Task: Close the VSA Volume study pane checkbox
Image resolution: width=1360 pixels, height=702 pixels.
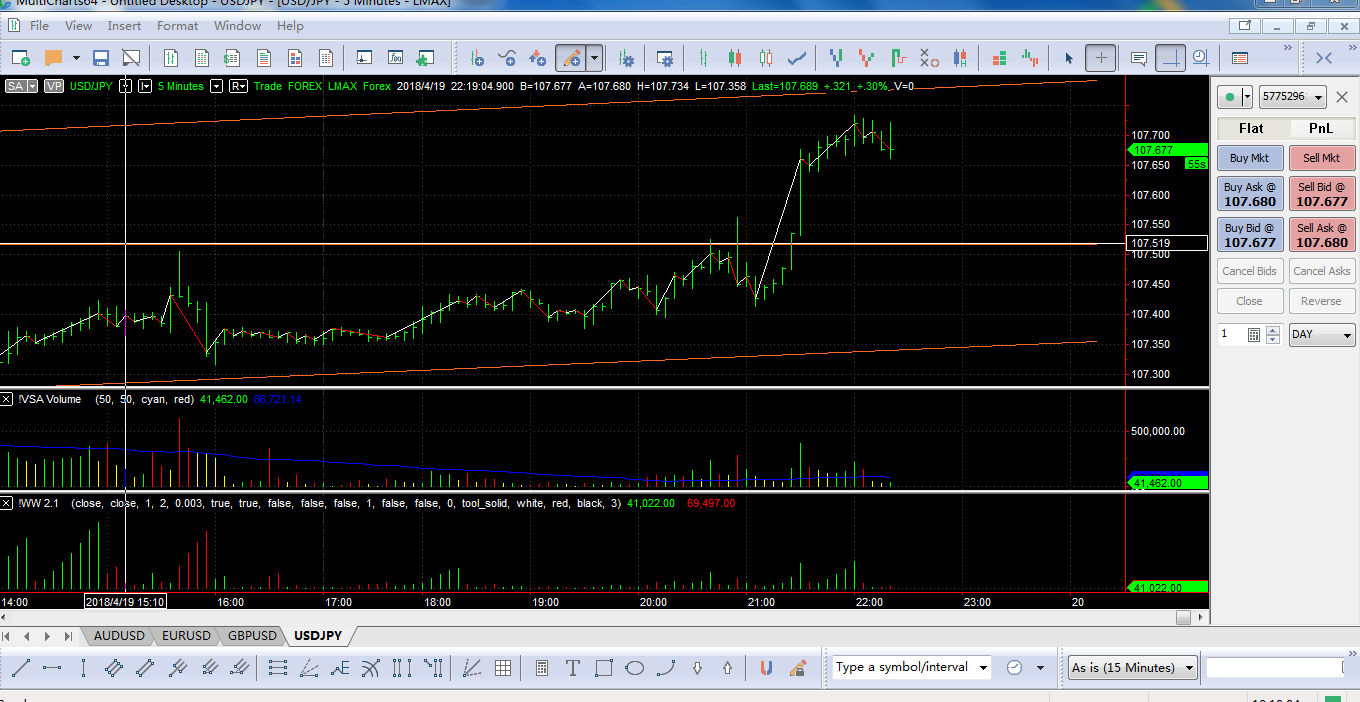Action: [x=6, y=399]
